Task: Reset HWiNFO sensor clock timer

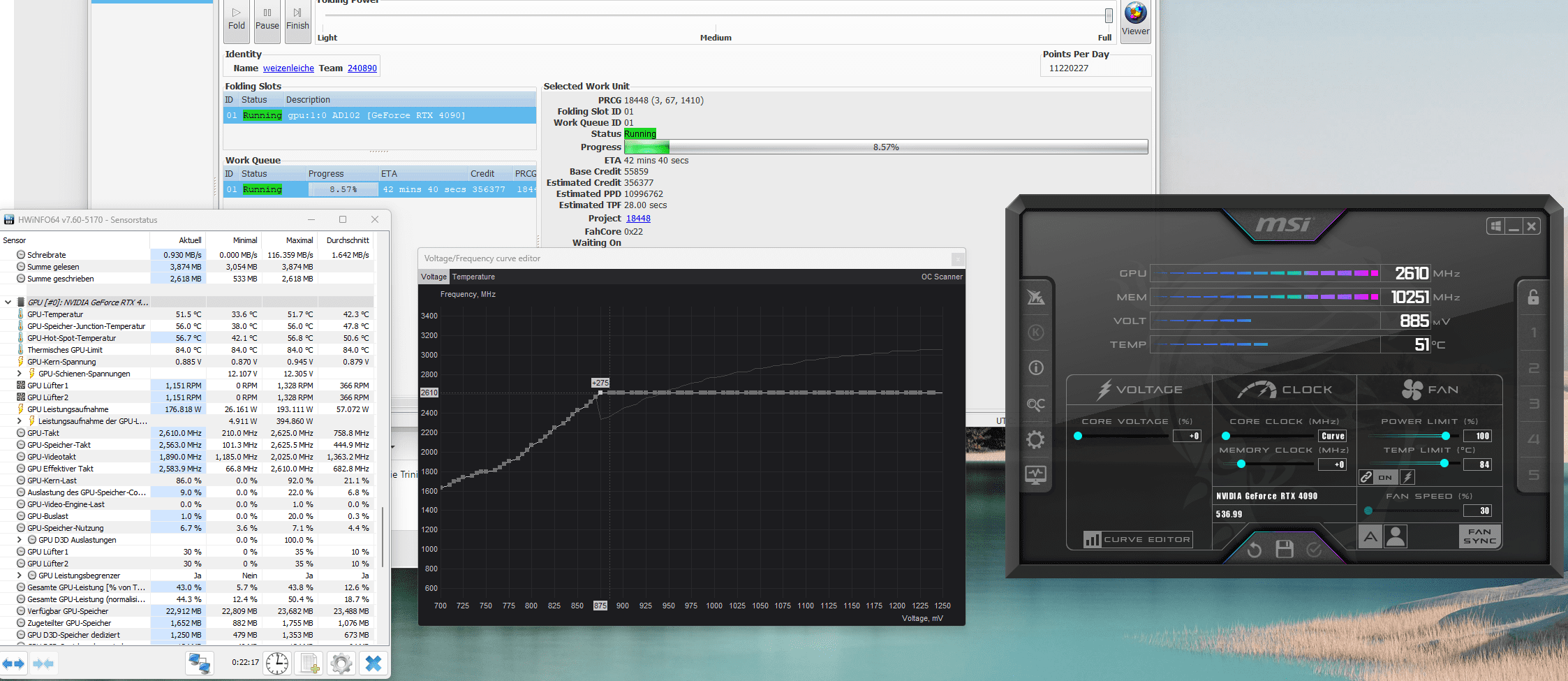Action: coord(277,663)
